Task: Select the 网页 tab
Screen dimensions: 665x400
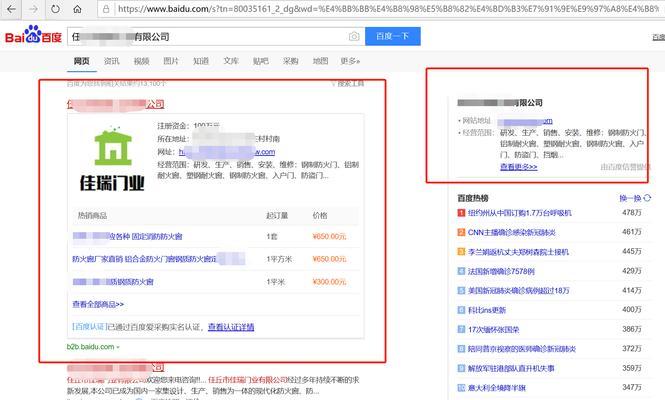Action: coord(81,61)
